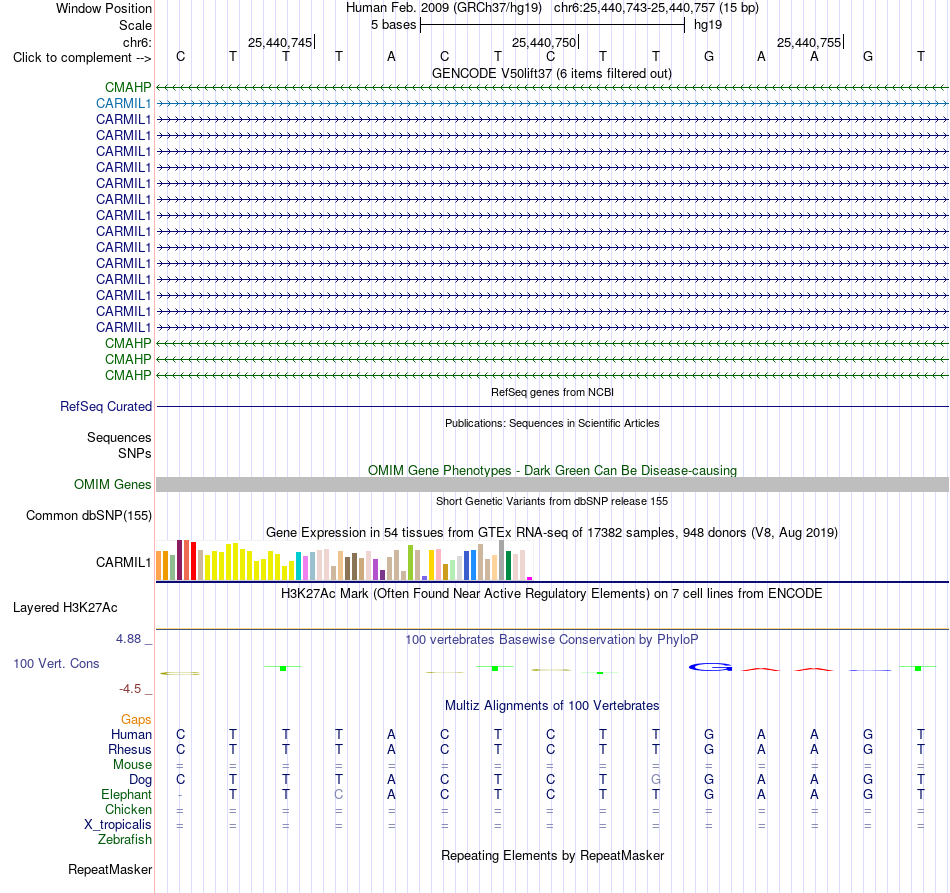This screenshot has height=893, width=950.
Task: Open "100 vertebrates Basewise Conservation by PhyloP" title
Action: point(552,640)
